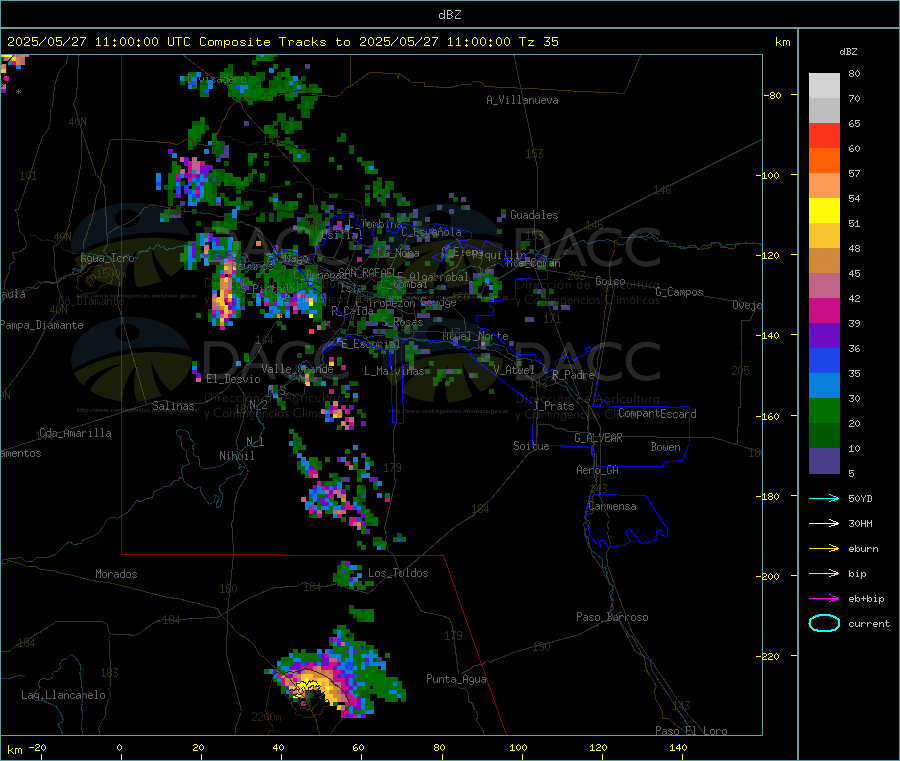Click the A_Villanueva place label
900x761 pixels.
[x=522, y=100]
